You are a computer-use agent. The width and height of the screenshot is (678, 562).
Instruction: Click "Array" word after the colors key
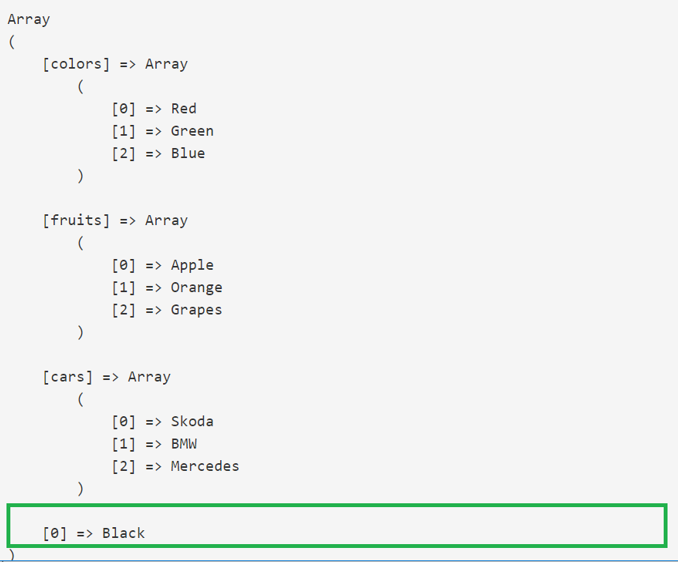[x=166, y=64]
